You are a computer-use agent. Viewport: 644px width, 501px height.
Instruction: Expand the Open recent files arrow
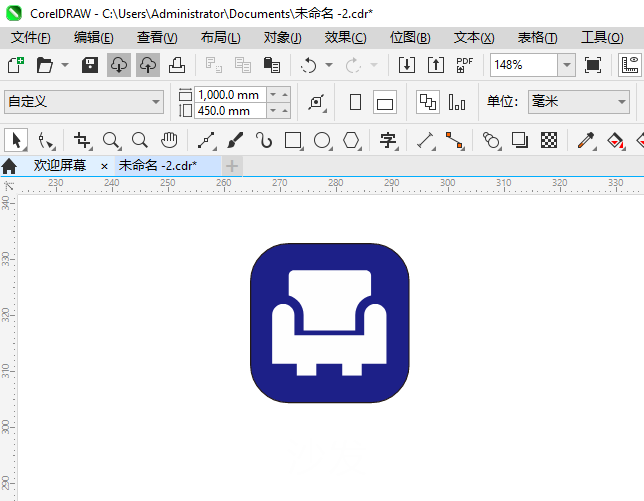coord(65,65)
